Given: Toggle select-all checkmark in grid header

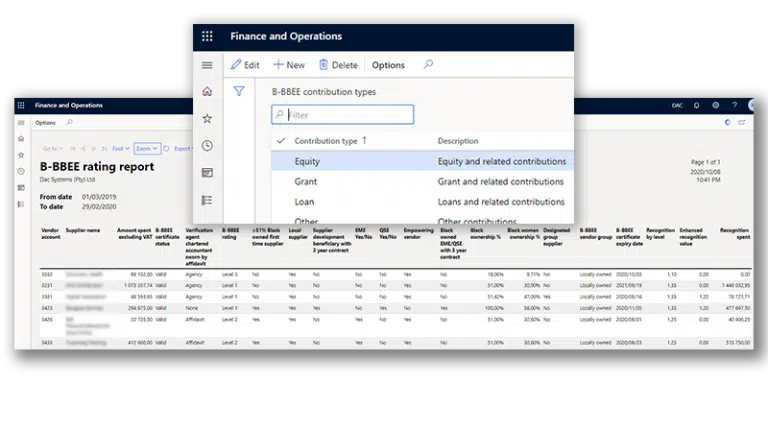Looking at the screenshot, I should pyautogui.click(x=282, y=141).
